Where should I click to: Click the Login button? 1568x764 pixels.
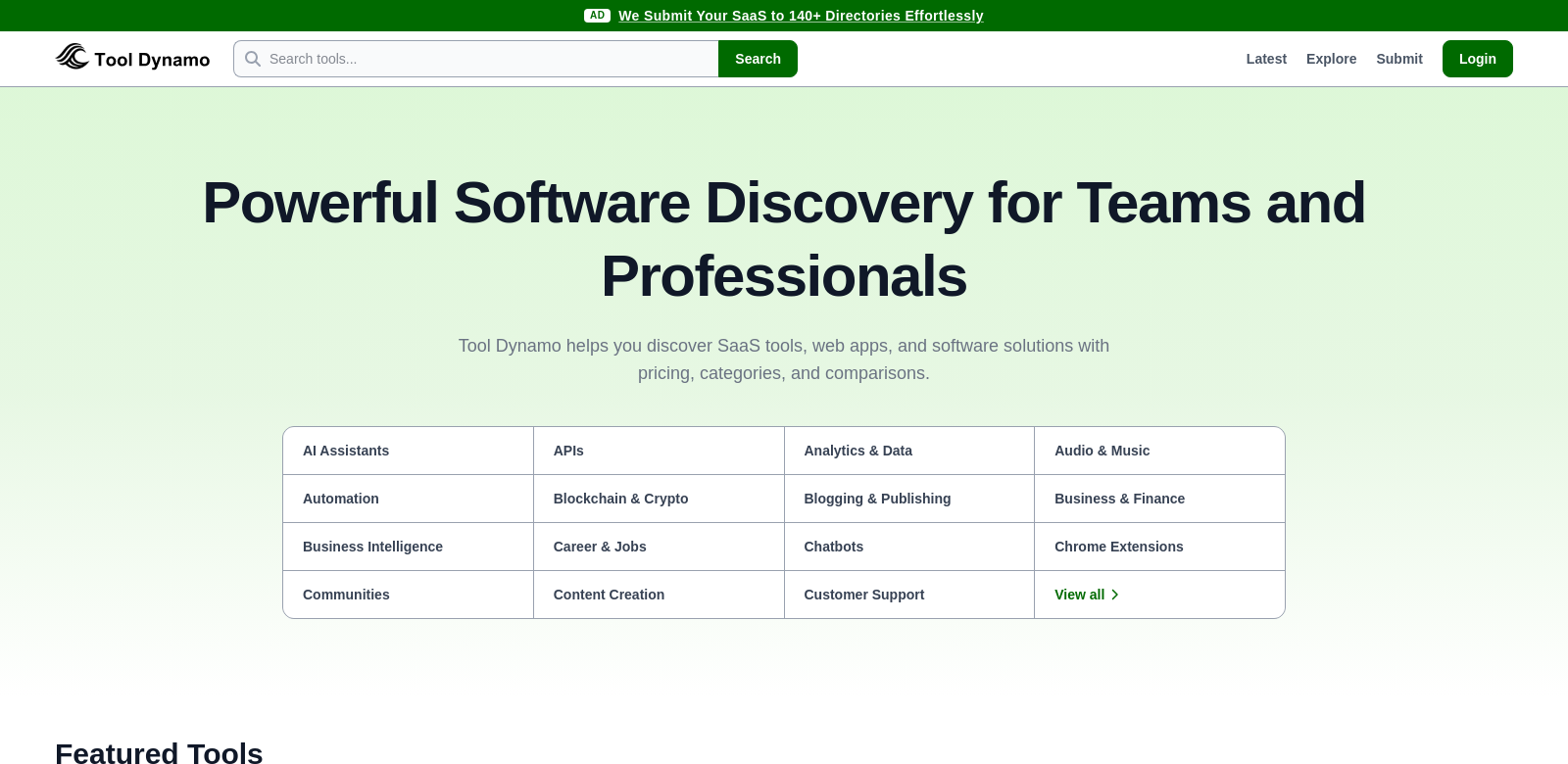1478,59
